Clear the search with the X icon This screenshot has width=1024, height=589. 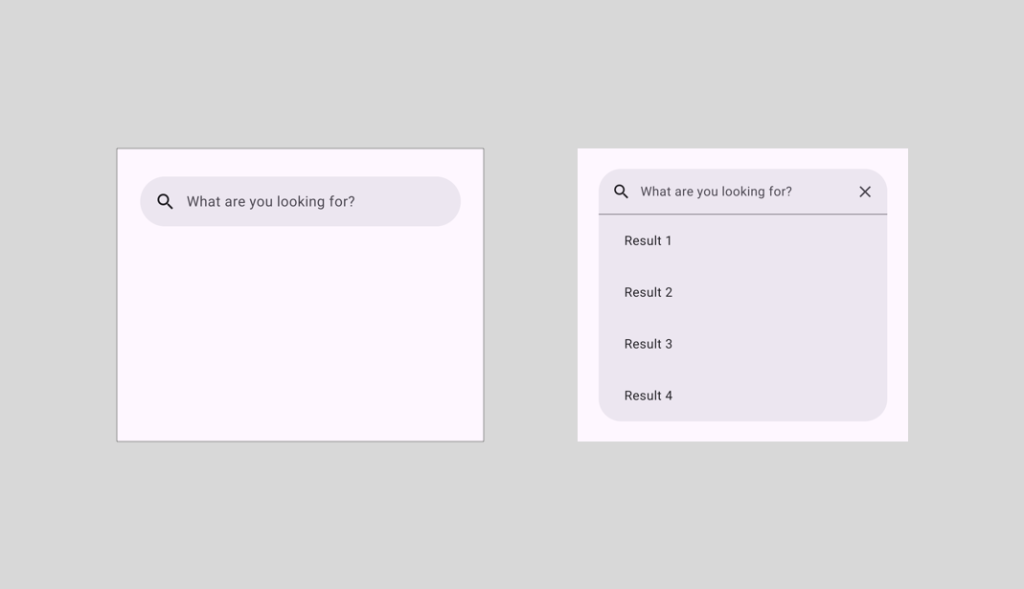tap(865, 192)
